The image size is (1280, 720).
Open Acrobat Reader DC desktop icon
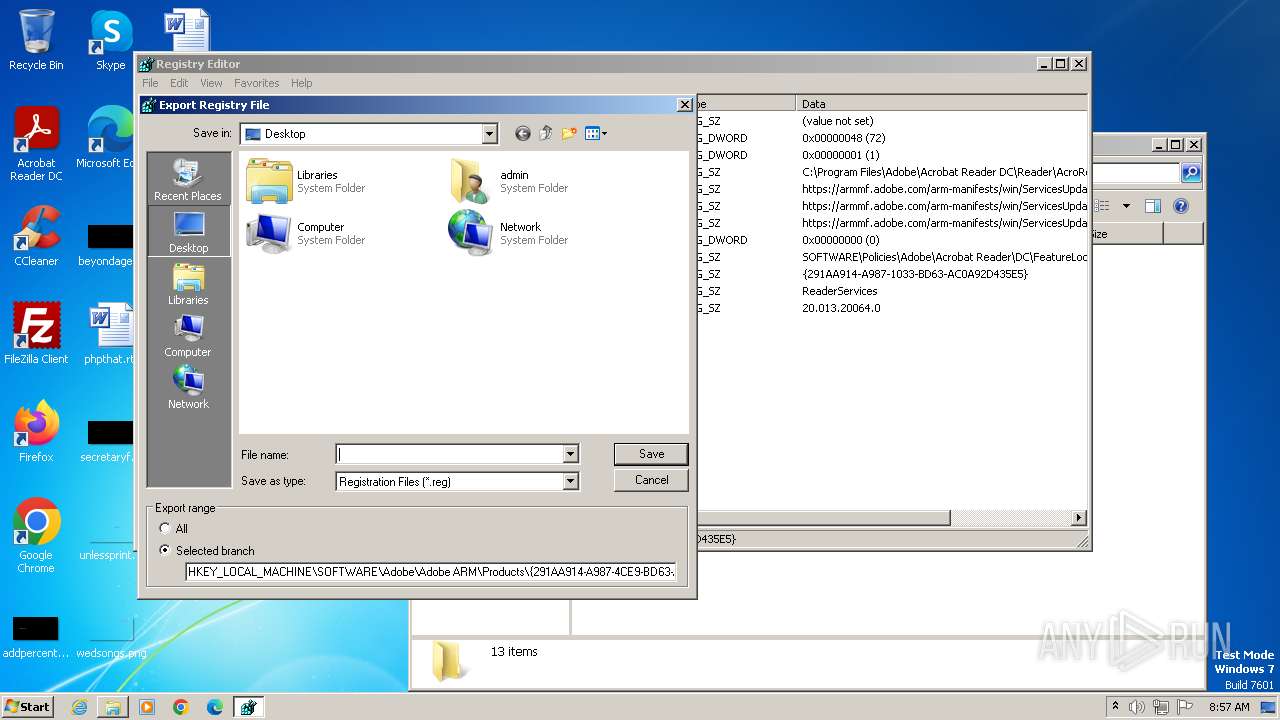(36, 144)
